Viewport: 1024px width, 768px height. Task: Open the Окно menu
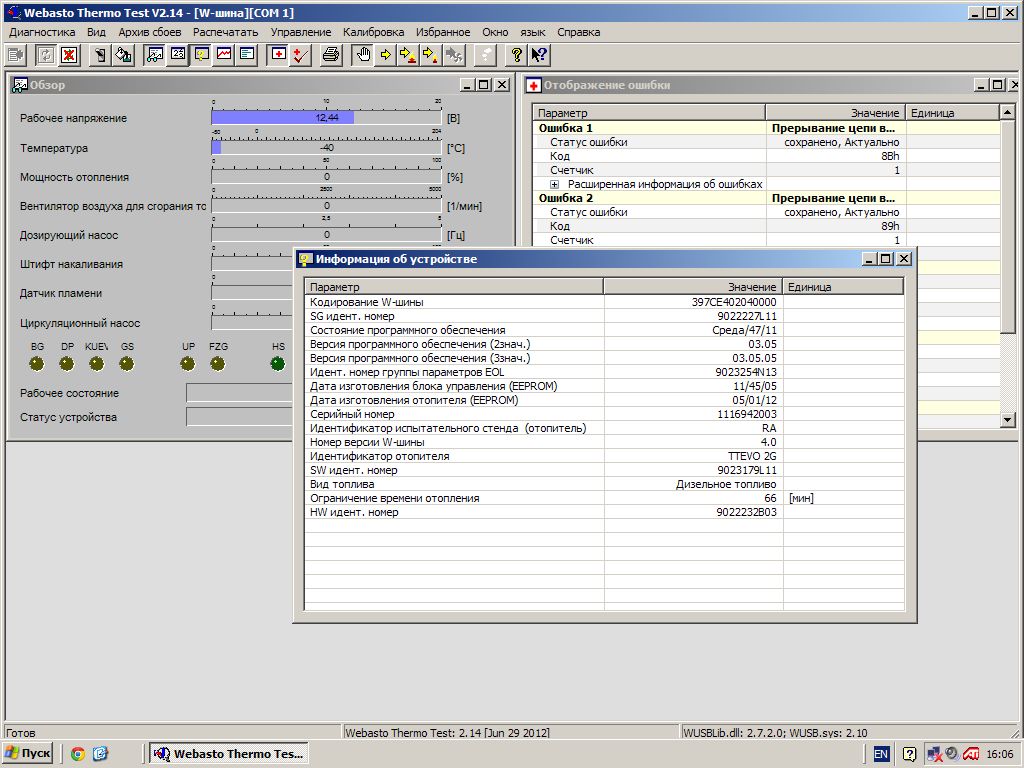click(495, 32)
